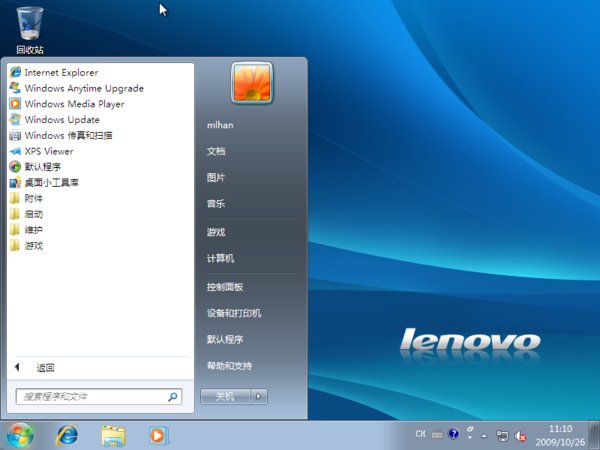Open 图片 from the right pane
The width and height of the screenshot is (600, 450).
[216, 178]
